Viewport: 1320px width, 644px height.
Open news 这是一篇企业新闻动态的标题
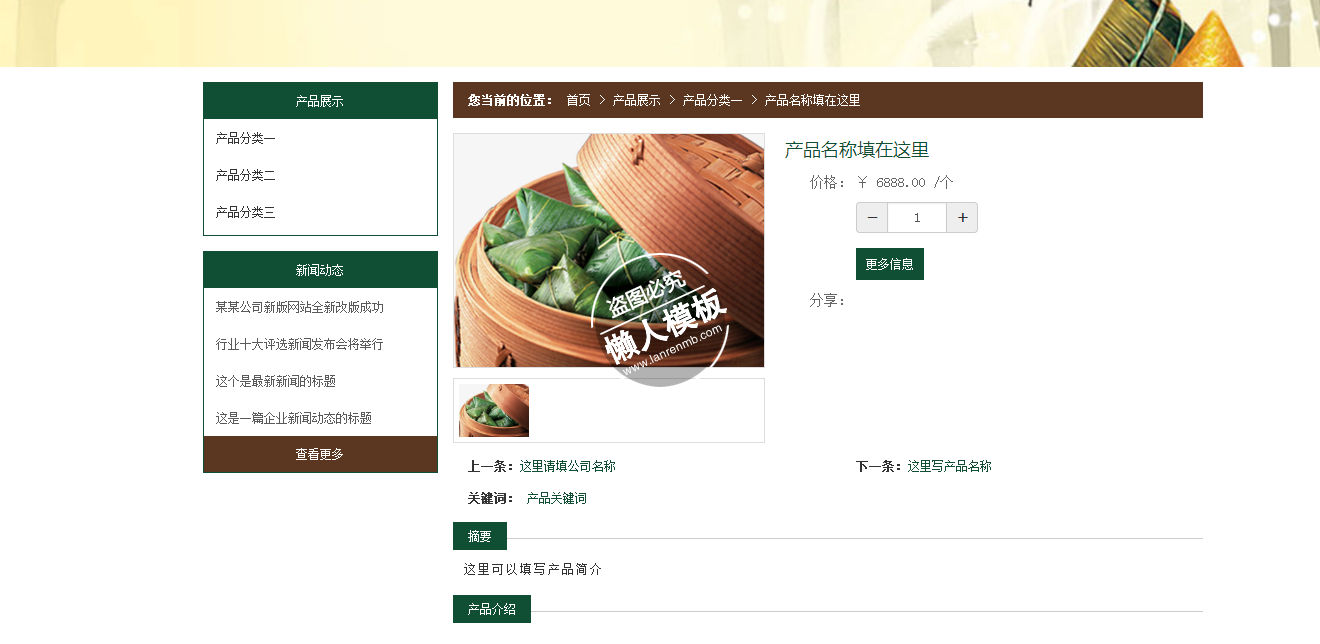coord(293,418)
